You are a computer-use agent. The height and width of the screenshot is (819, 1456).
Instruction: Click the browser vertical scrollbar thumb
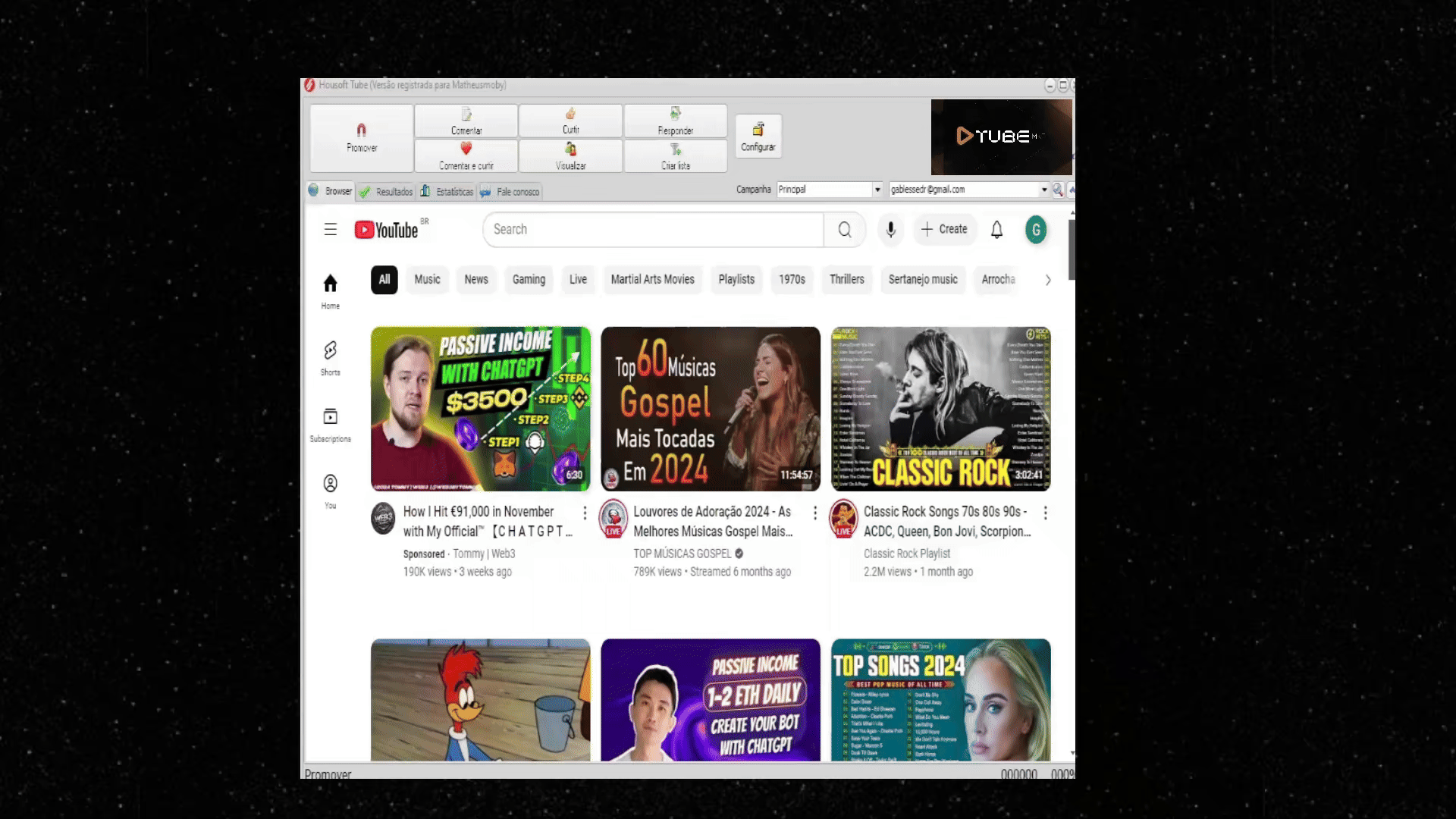1072,249
